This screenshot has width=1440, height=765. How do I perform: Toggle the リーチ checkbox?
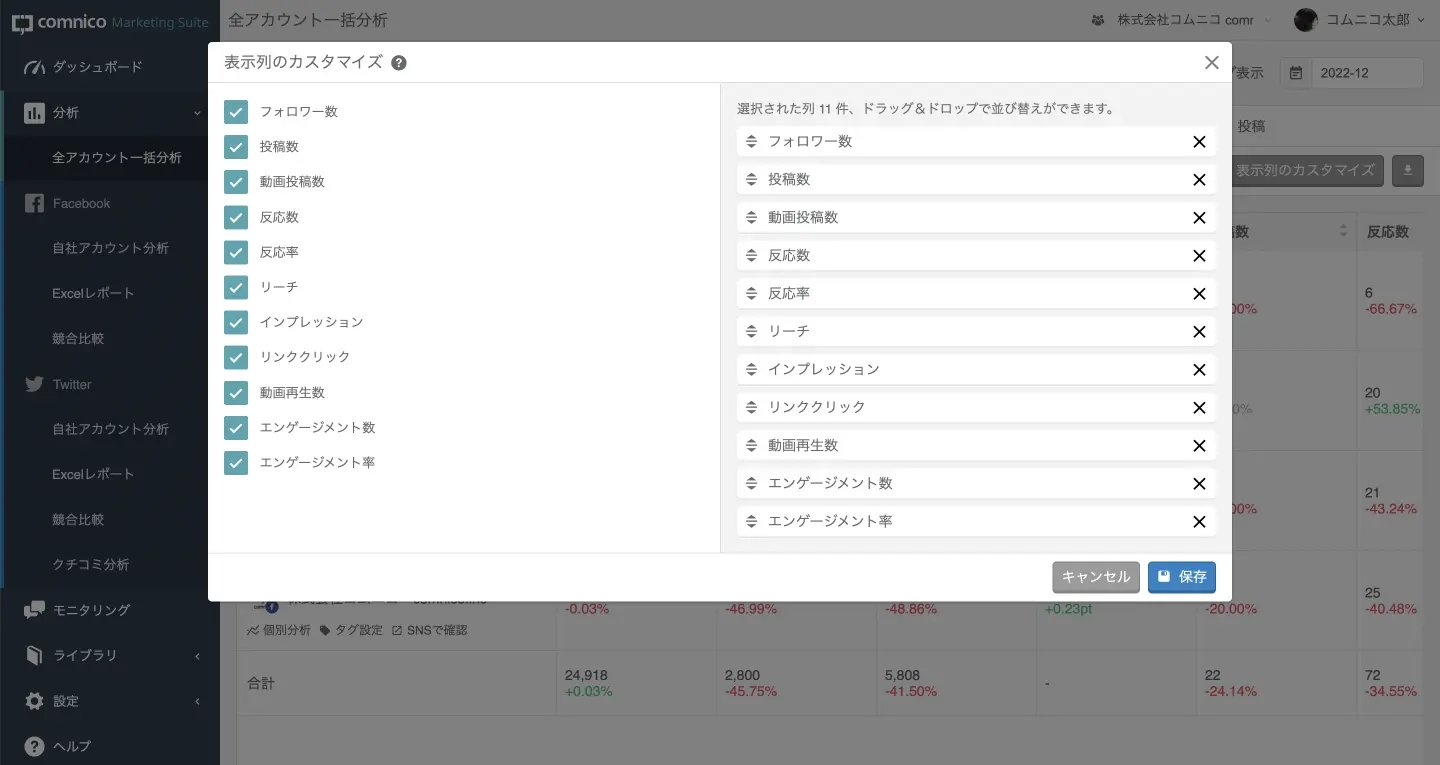pos(236,287)
